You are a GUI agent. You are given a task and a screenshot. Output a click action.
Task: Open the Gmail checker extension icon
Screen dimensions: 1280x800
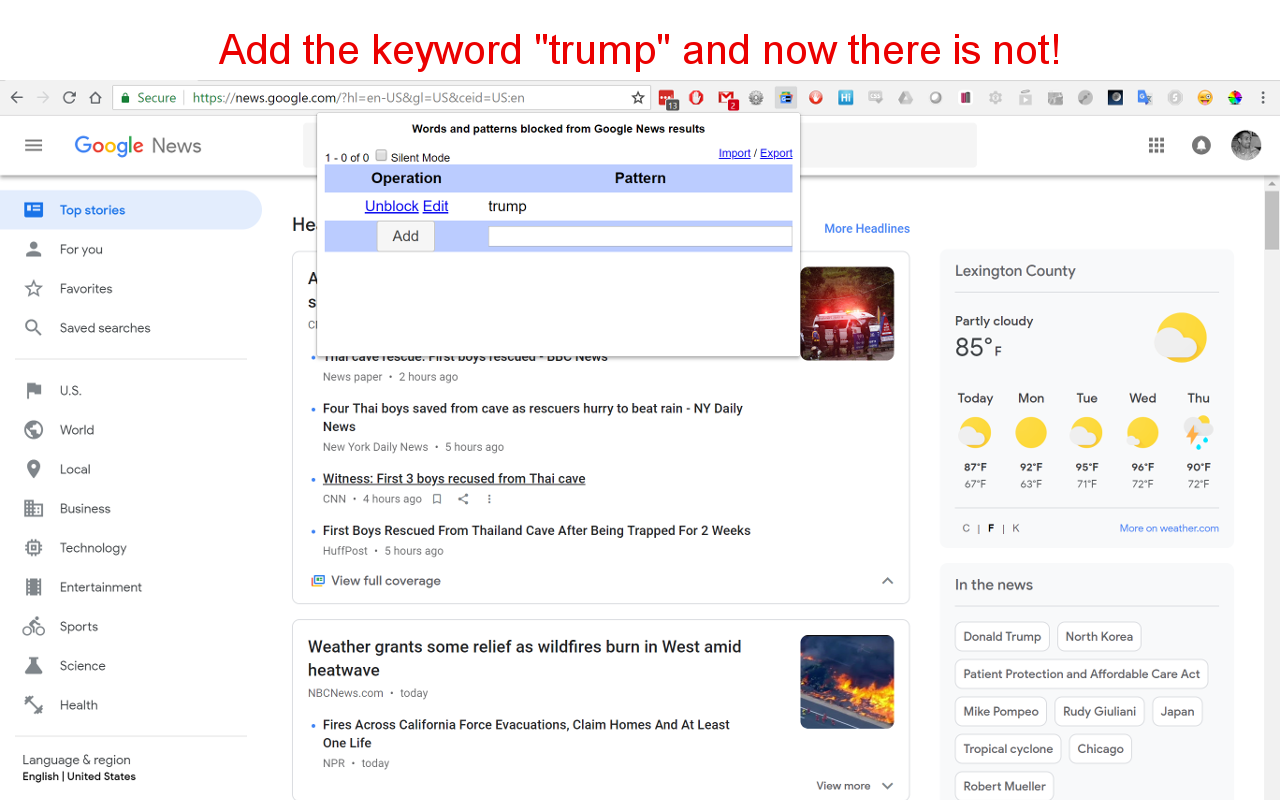[727, 98]
